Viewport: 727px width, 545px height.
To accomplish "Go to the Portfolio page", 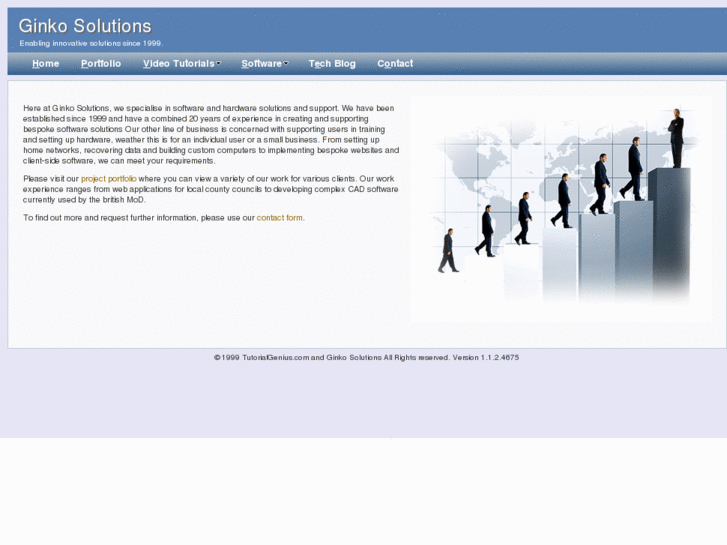I will 101,64.
